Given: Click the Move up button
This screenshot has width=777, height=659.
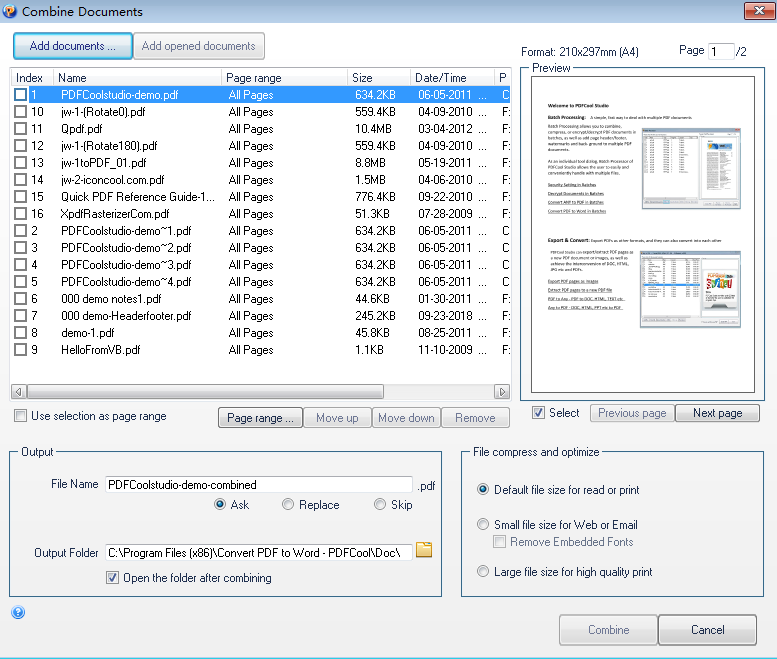Looking at the screenshot, I should tap(337, 418).
